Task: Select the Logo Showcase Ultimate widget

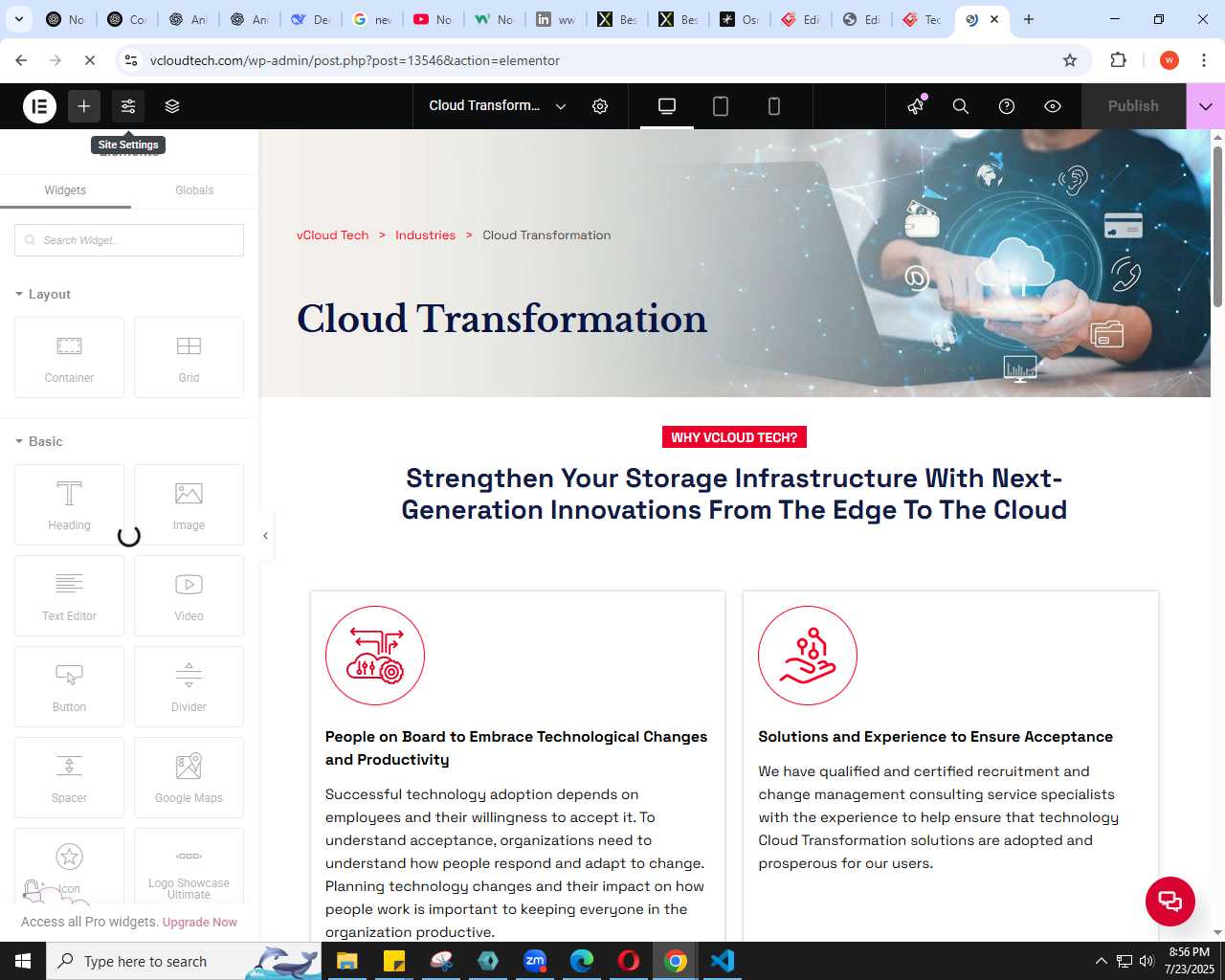Action: click(189, 866)
